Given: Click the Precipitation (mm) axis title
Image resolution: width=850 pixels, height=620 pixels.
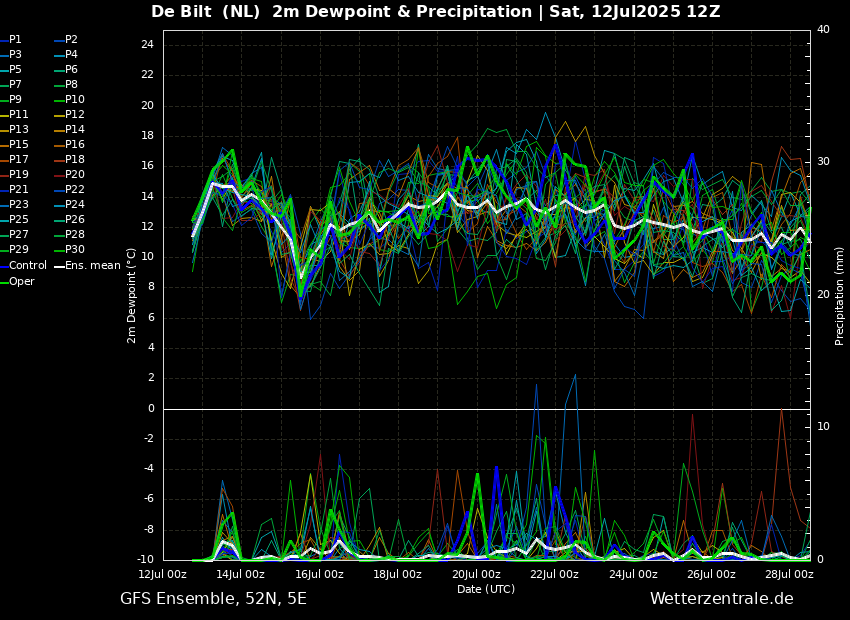Looking at the screenshot, I should (x=840, y=295).
